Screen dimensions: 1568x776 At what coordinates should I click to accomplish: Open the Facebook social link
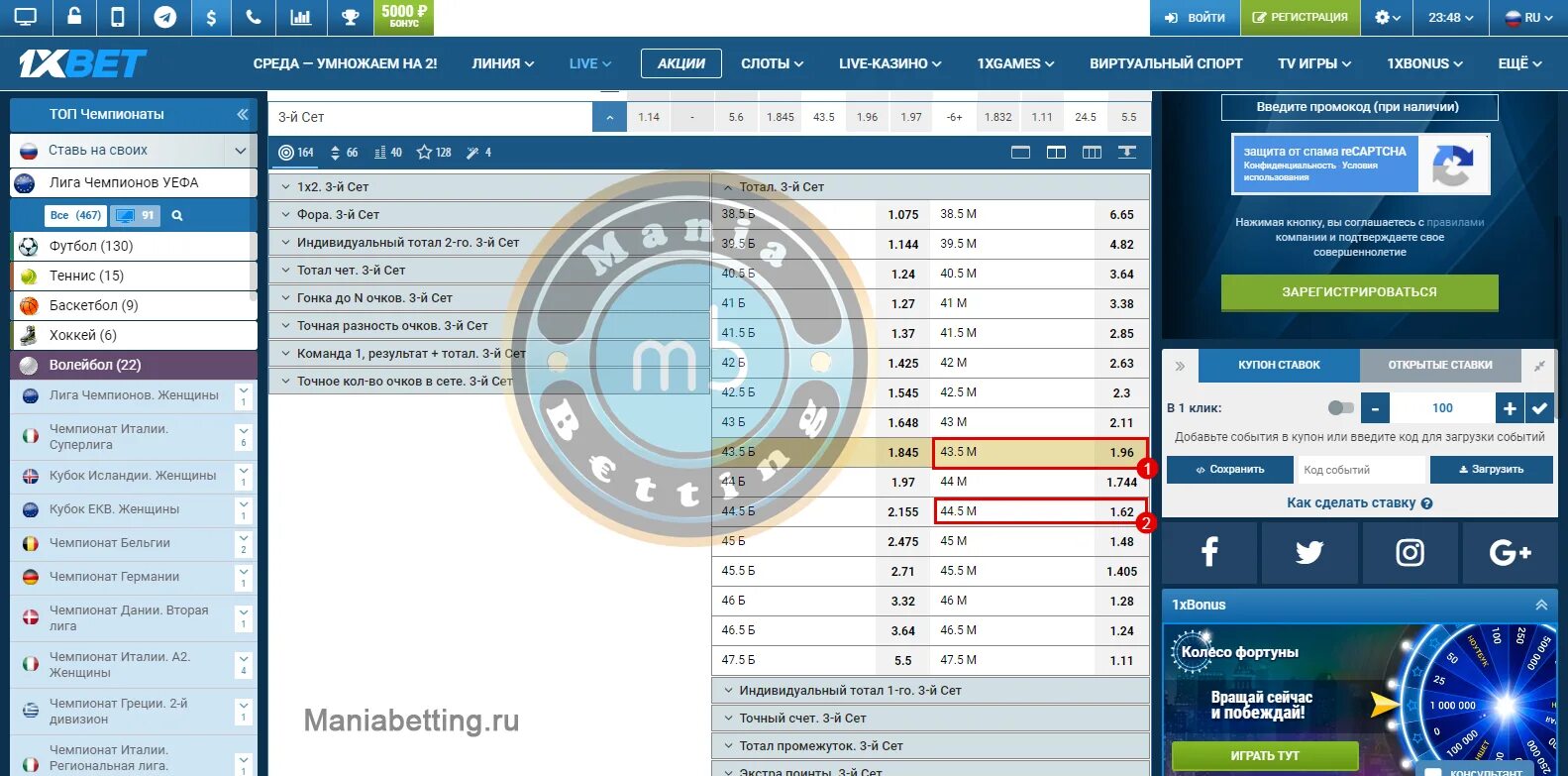[x=1209, y=552]
